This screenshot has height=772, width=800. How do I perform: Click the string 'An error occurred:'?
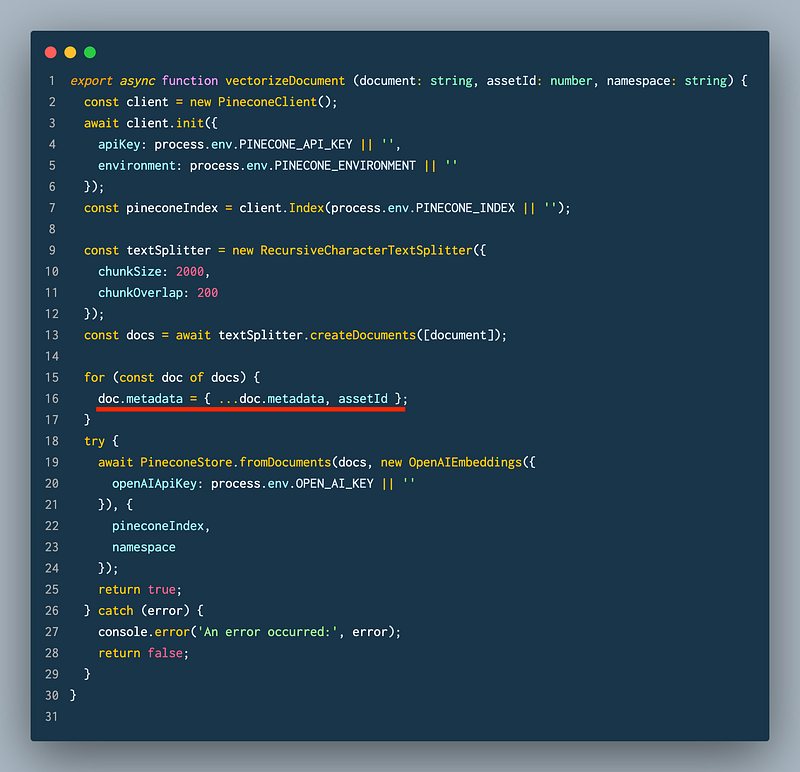point(270,632)
